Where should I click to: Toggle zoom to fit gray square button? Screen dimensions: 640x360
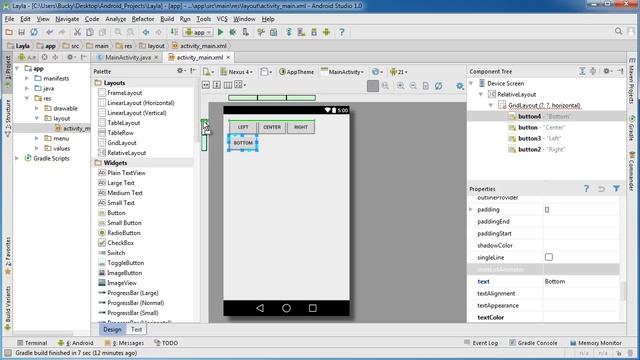[373, 85]
